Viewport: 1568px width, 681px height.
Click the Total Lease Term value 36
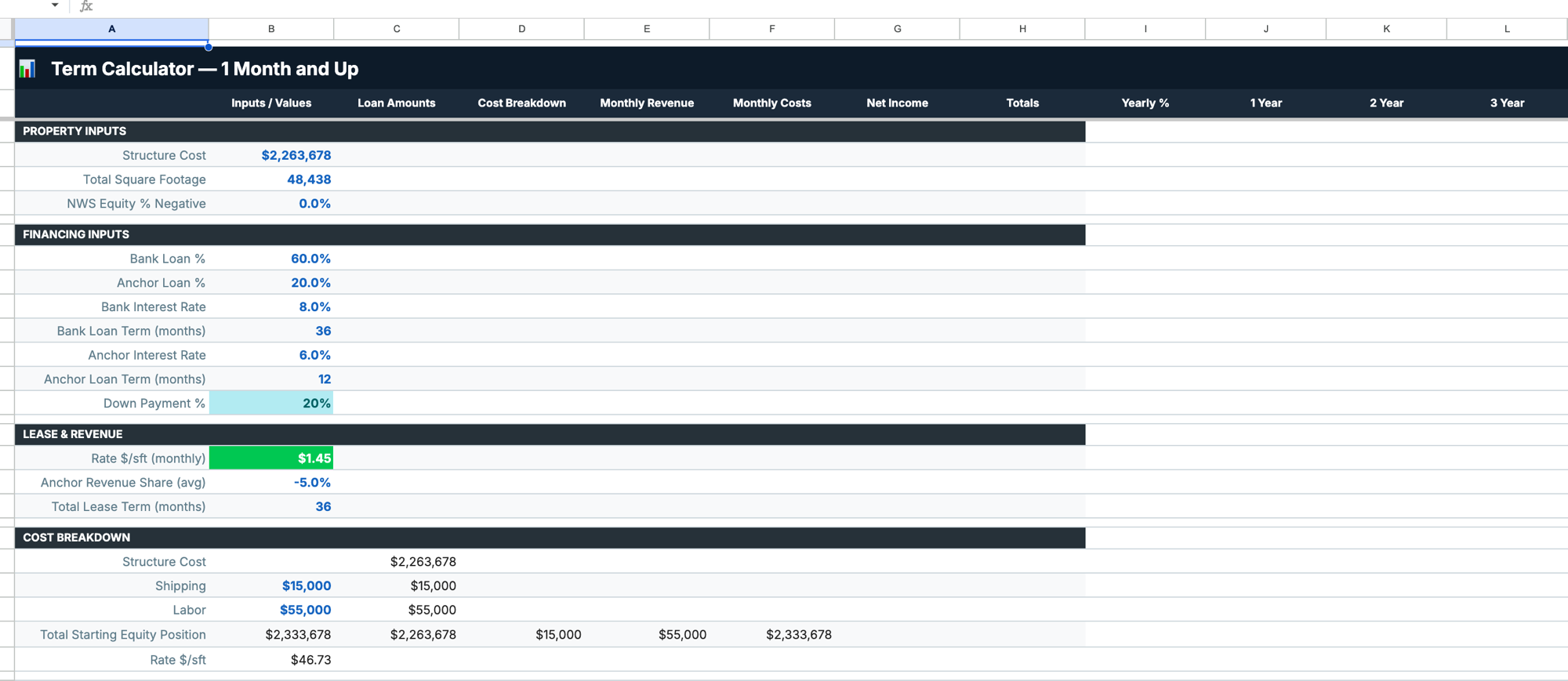pos(323,507)
